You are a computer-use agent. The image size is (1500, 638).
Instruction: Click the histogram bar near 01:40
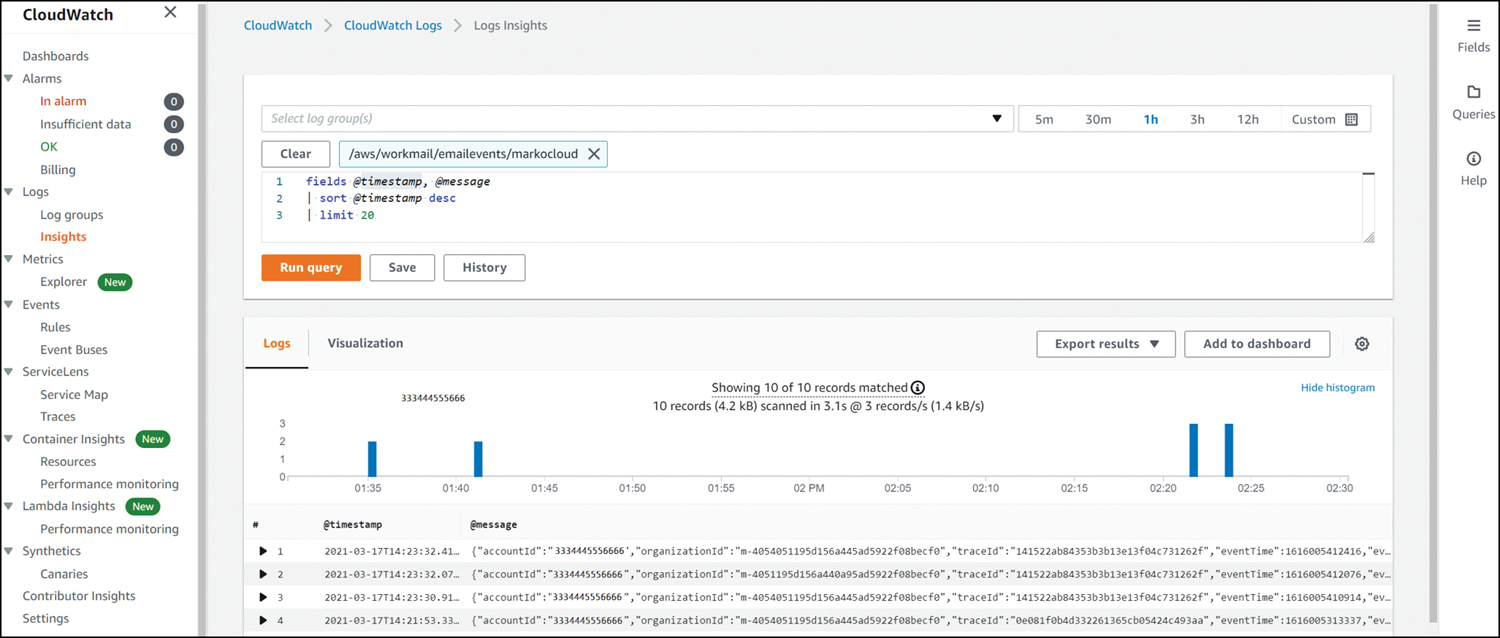tap(478, 459)
